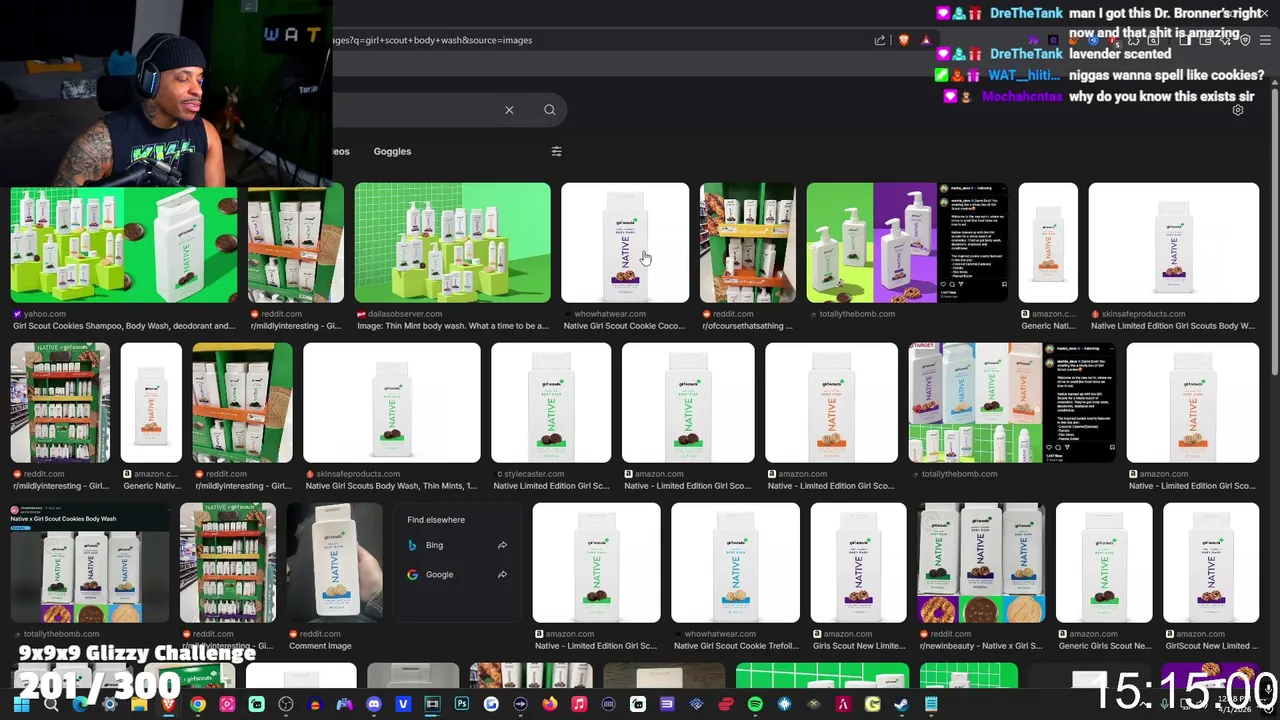Click the 'GirlScout New Limited...' result title
Viewport: 1280px width, 720px height.
pos(1211,646)
